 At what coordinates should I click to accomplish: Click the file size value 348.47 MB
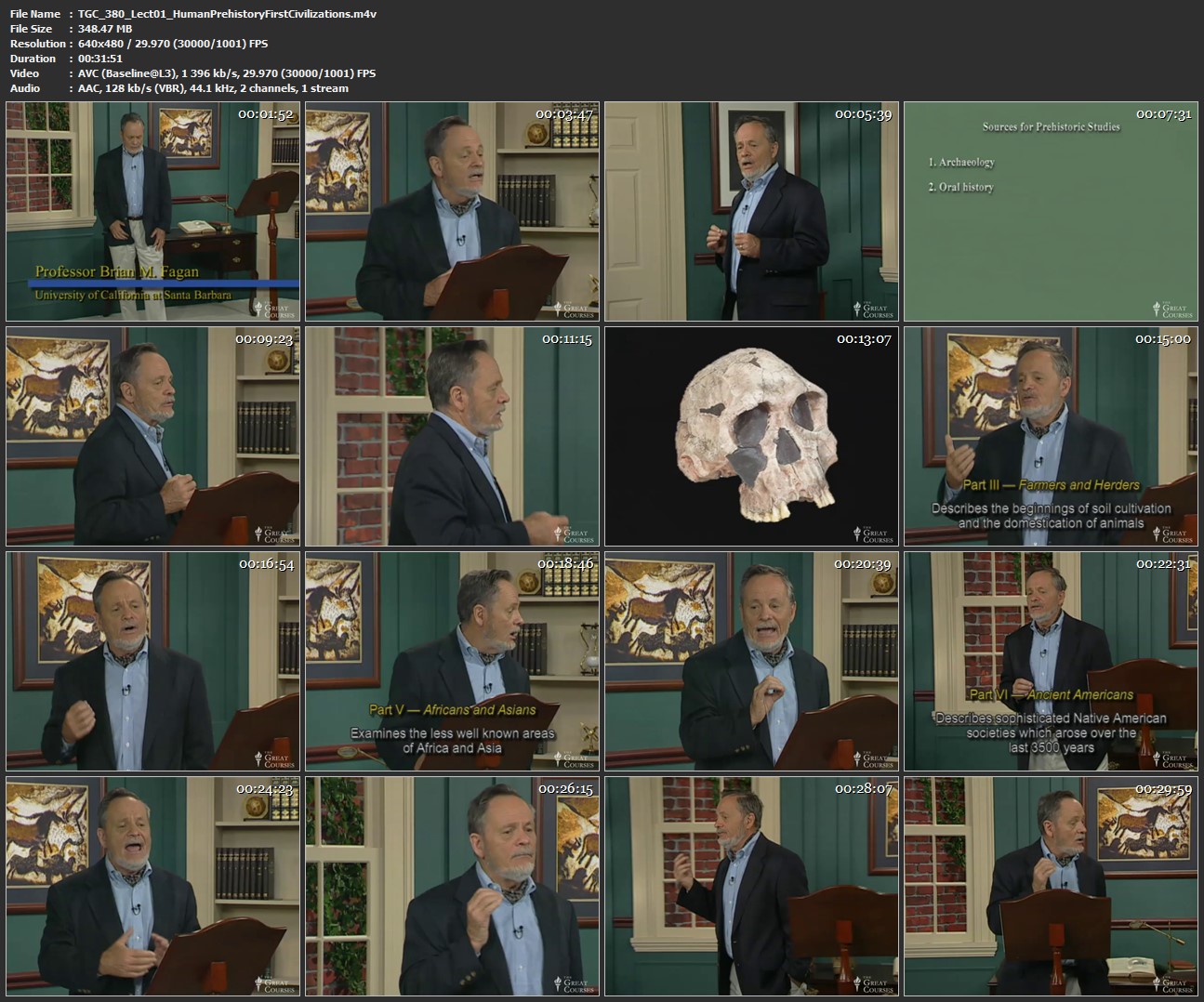[x=105, y=29]
